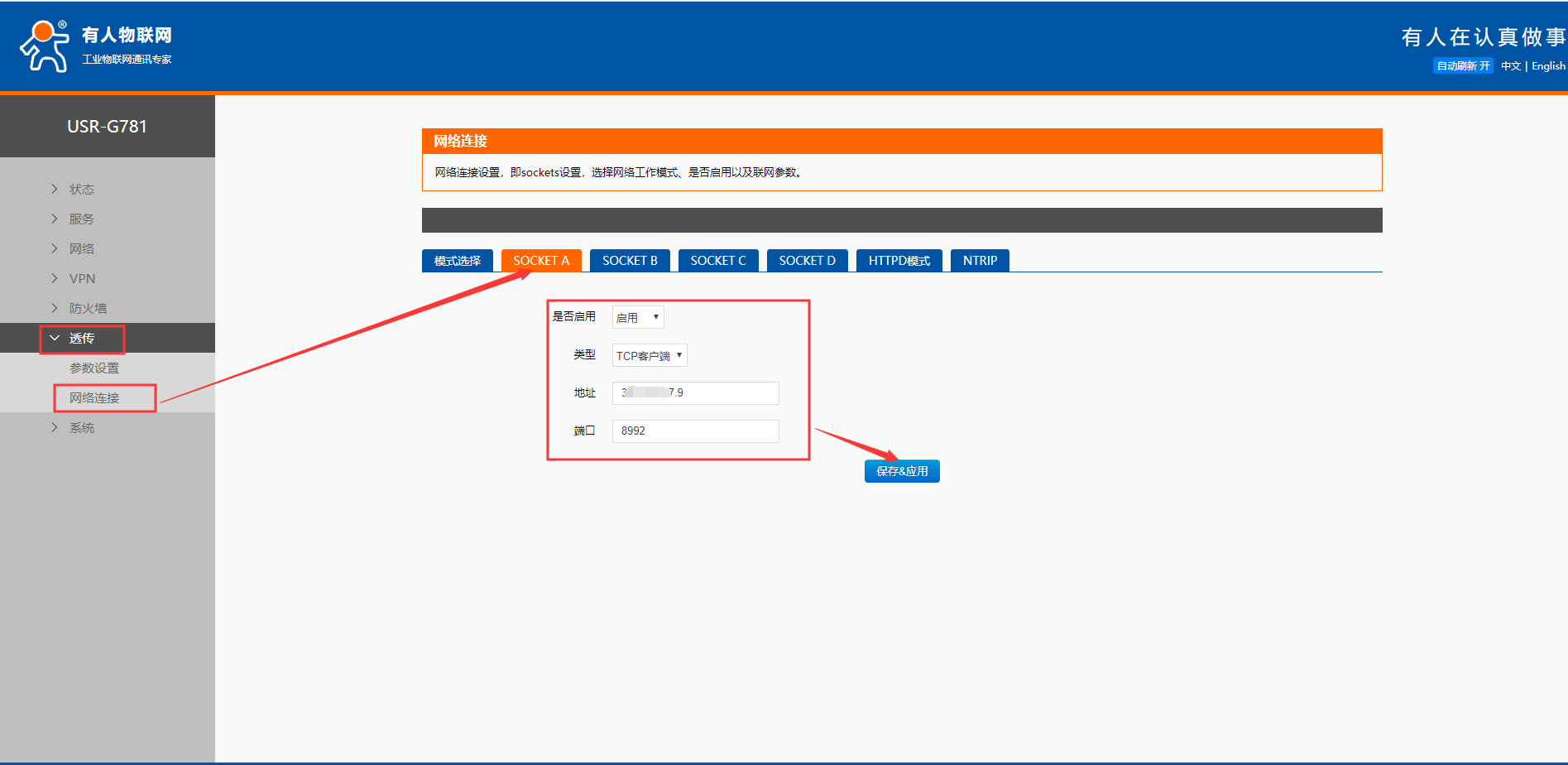Expand the 服务 sidebar section
The image size is (1568, 765).
click(81, 219)
